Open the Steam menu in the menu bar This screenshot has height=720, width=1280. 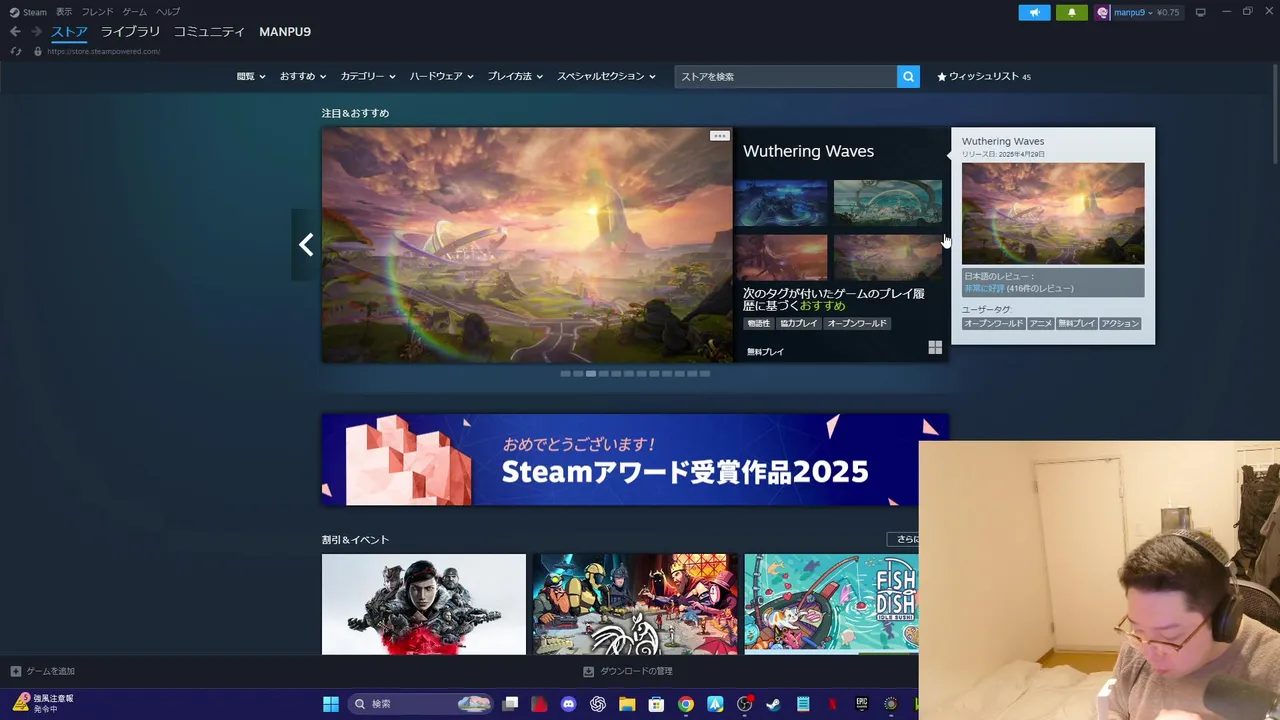(x=29, y=12)
